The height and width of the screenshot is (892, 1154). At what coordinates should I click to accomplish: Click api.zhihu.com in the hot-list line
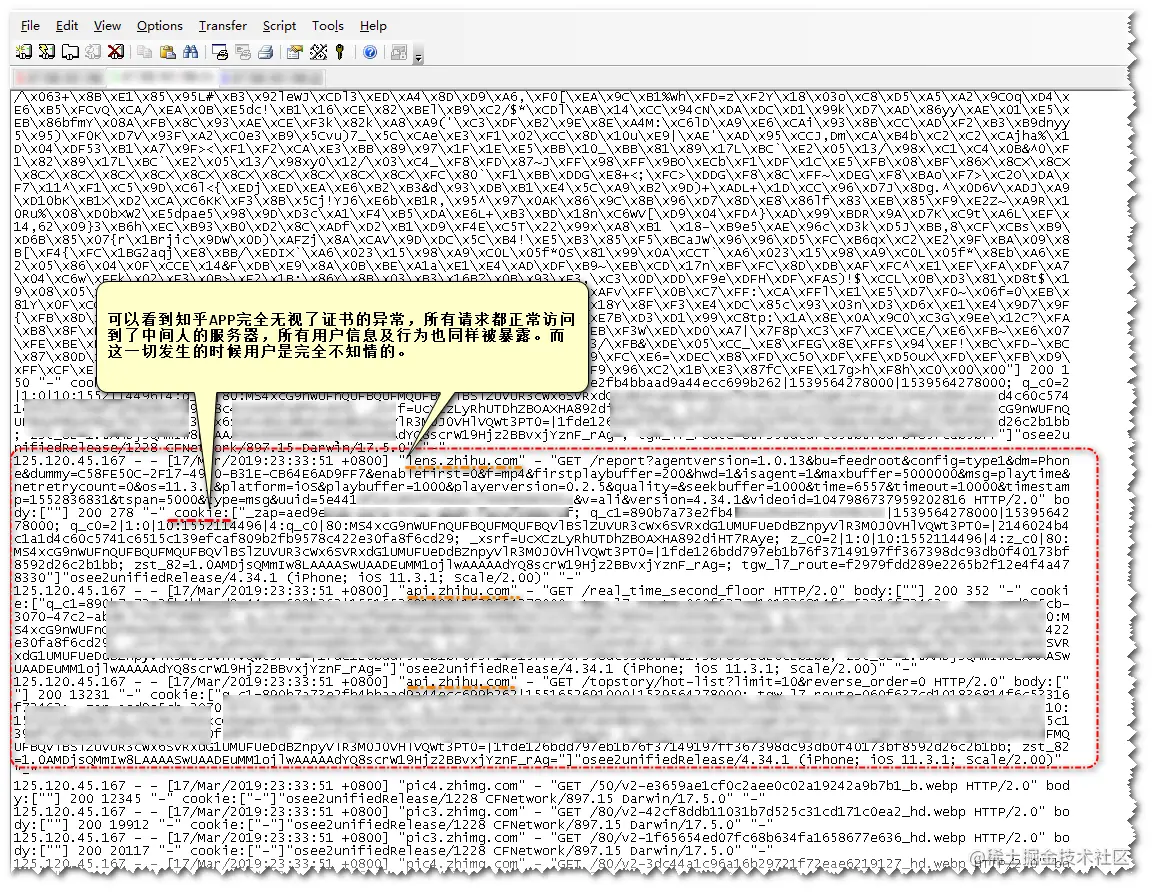[458, 682]
